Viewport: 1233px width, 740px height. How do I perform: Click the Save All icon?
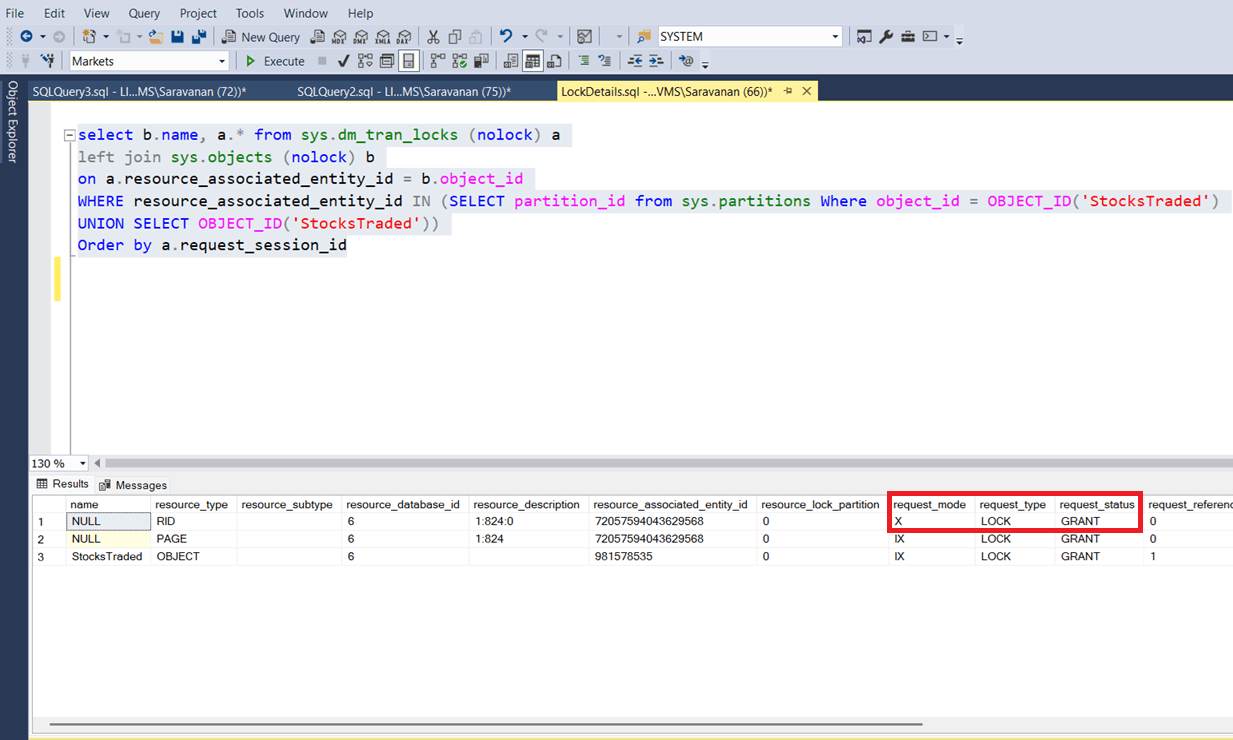click(x=199, y=37)
